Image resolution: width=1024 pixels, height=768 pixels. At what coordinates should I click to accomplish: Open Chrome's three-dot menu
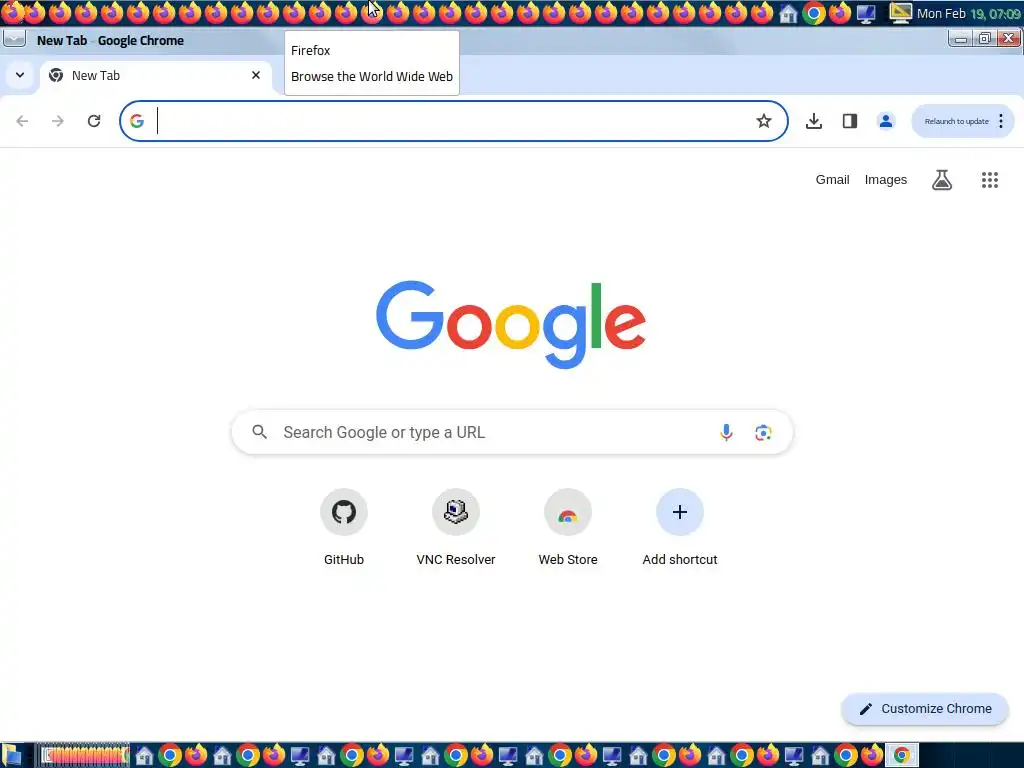[x=1000, y=121]
